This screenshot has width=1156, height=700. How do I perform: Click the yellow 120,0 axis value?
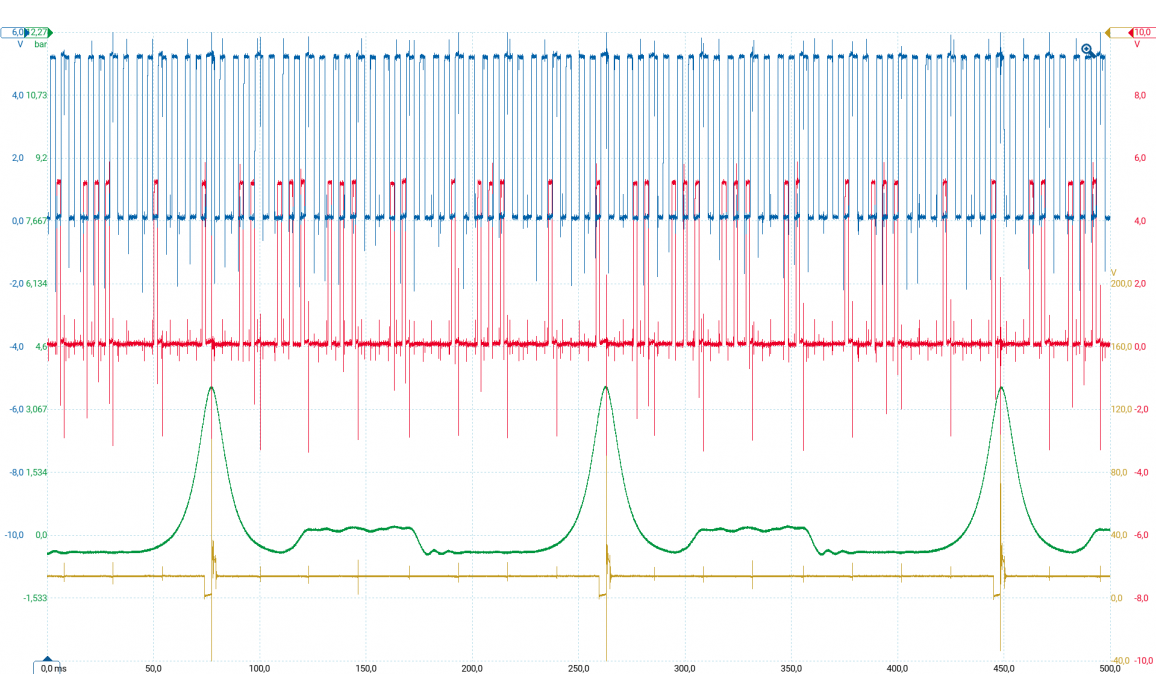(x=1121, y=409)
